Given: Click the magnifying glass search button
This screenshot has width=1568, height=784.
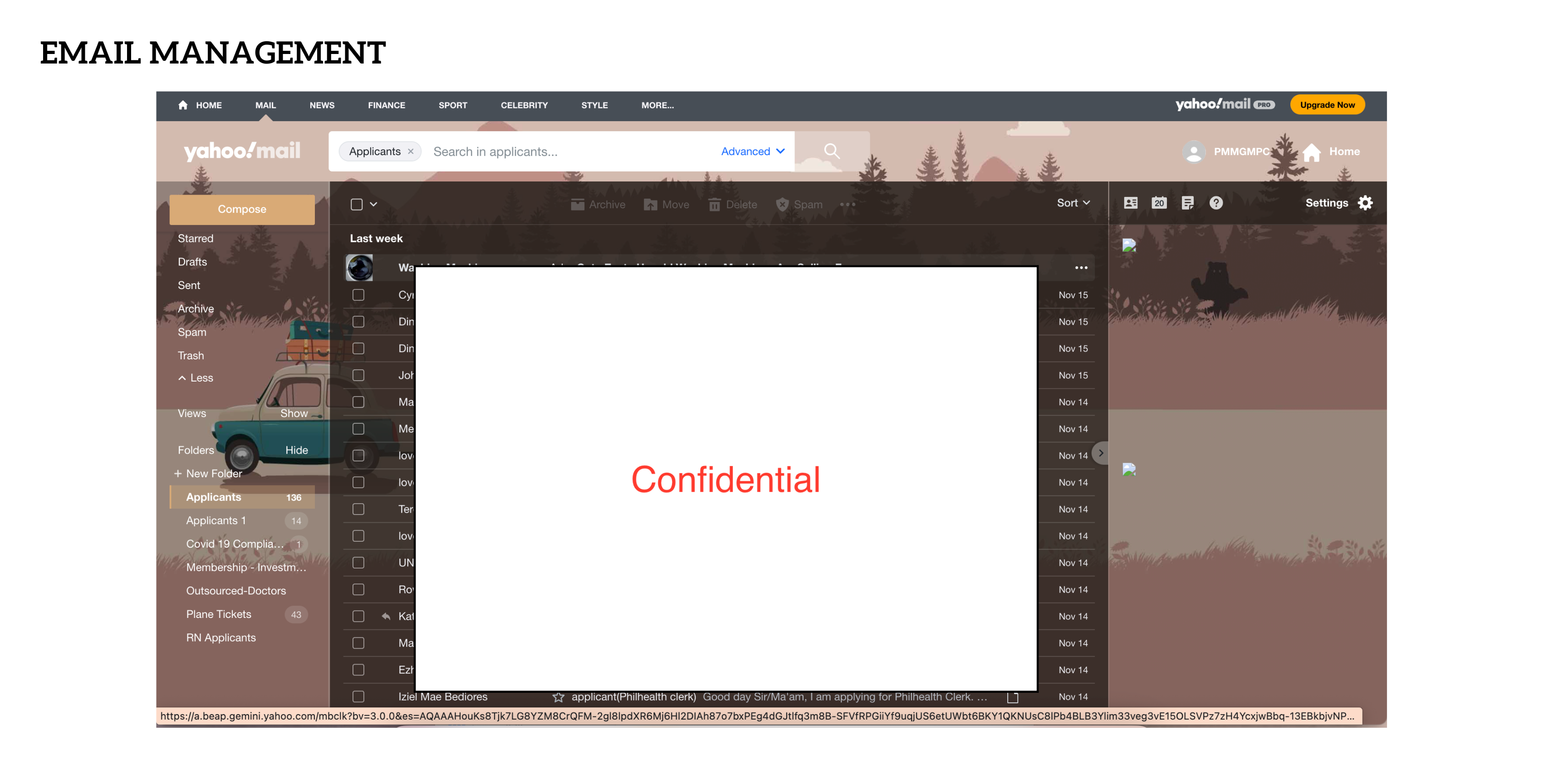Looking at the screenshot, I should 832,151.
